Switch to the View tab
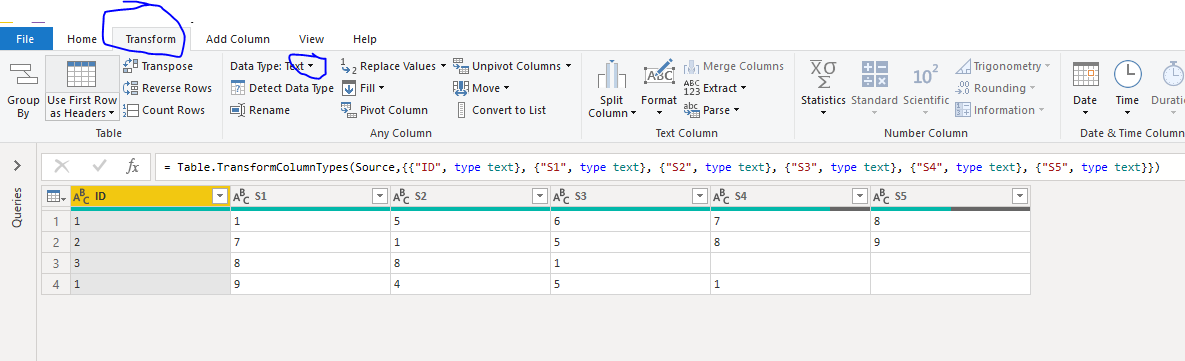Image resolution: width=1185 pixels, height=361 pixels. pos(311,39)
